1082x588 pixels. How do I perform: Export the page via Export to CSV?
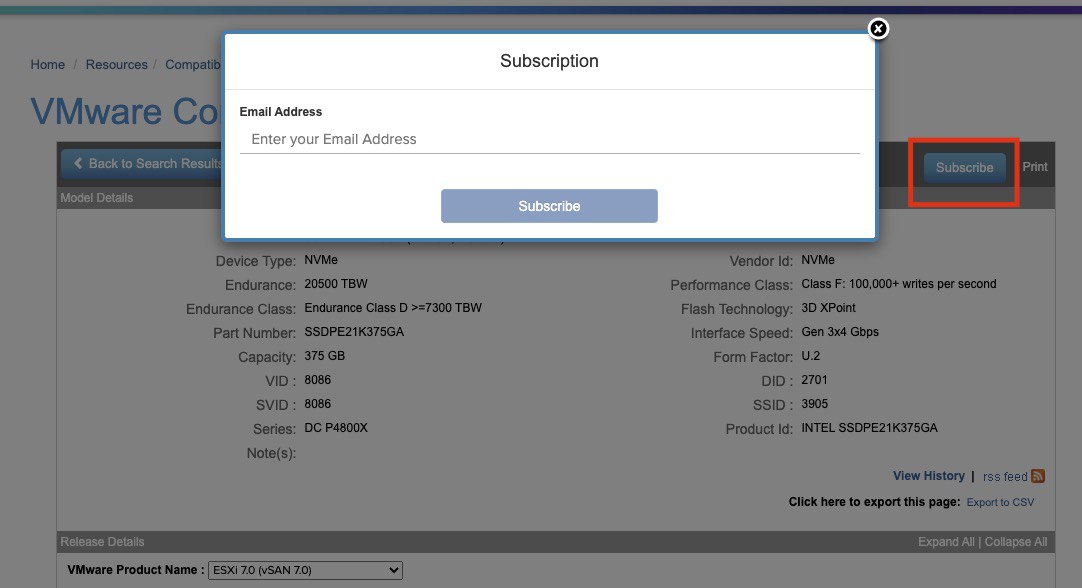coord(1000,502)
